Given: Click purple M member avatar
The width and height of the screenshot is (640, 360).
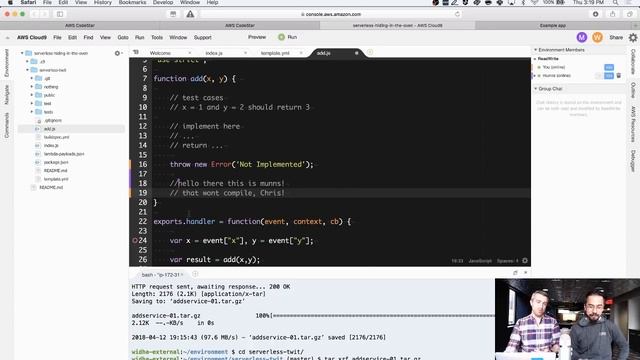Looking at the screenshot, I should [582, 37].
